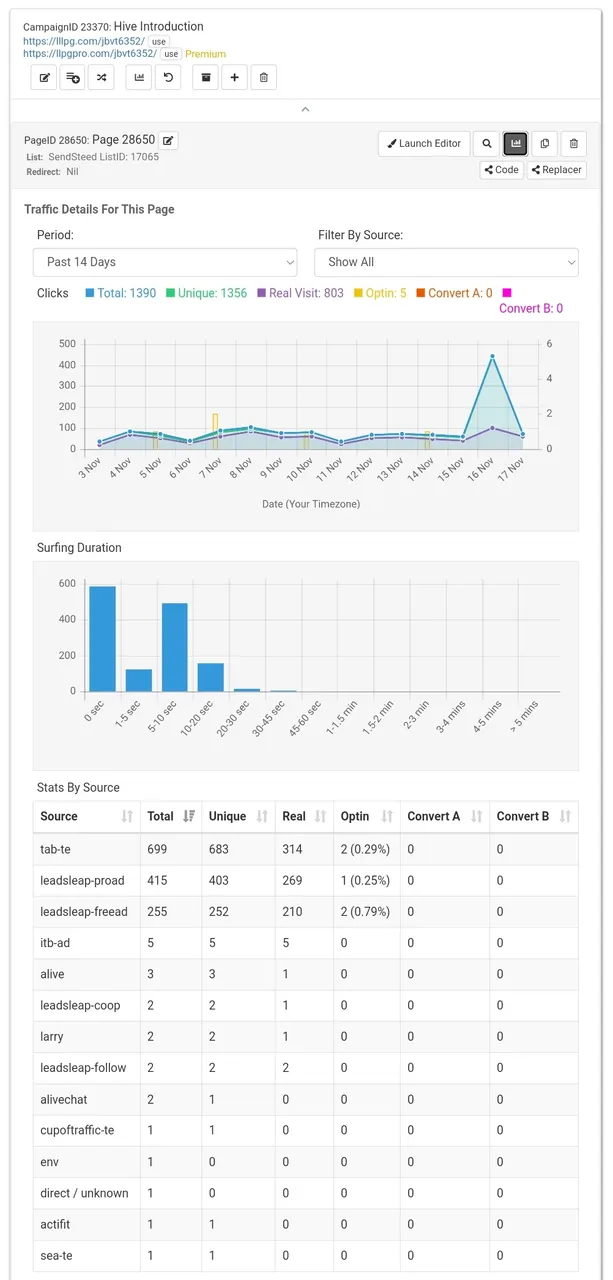Select the leadsleap-freead source row

point(305,912)
